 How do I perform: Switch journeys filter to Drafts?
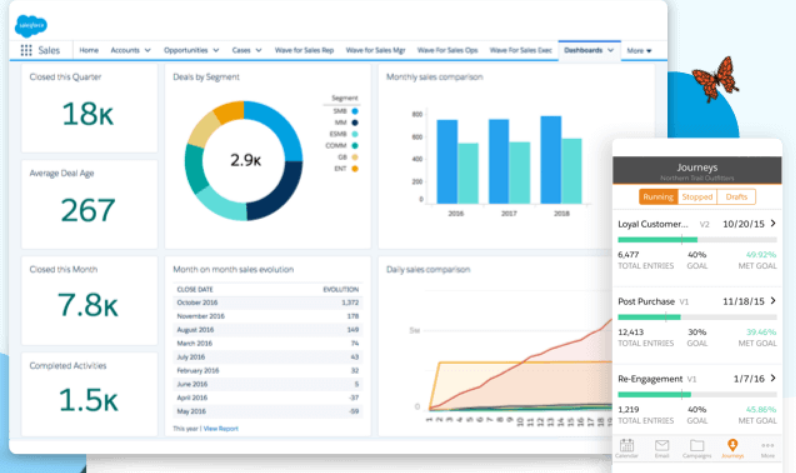pyautogui.click(x=736, y=197)
